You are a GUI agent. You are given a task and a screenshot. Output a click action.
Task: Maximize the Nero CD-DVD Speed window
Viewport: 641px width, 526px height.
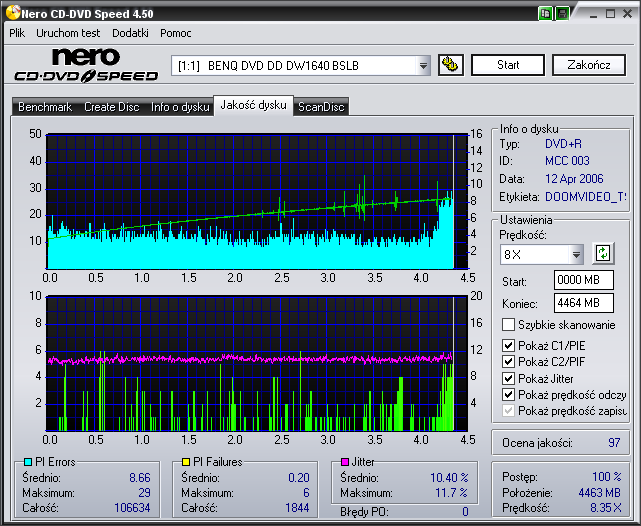(x=610, y=14)
